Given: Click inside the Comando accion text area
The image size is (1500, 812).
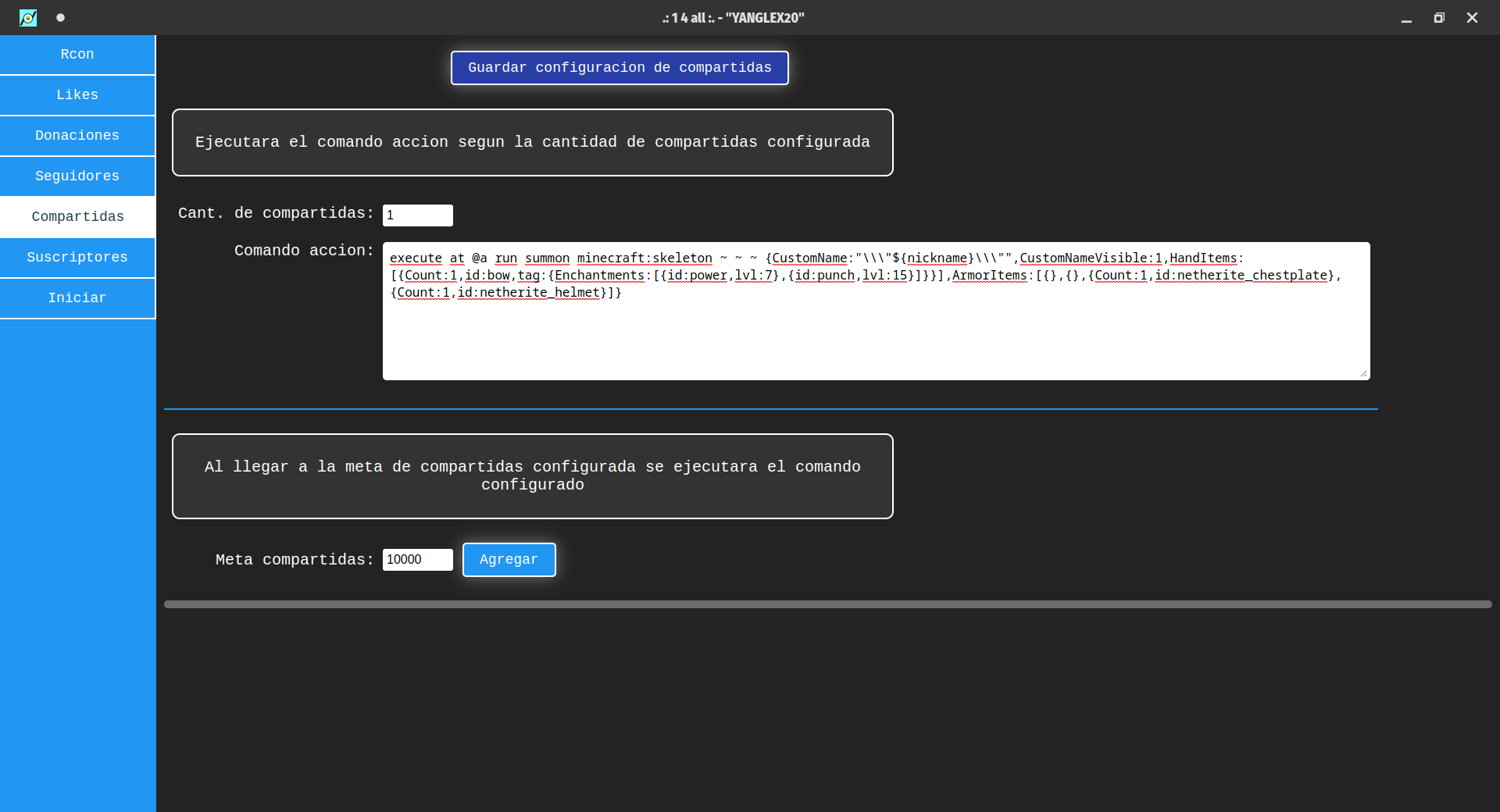Looking at the screenshot, I should click(x=875, y=336).
